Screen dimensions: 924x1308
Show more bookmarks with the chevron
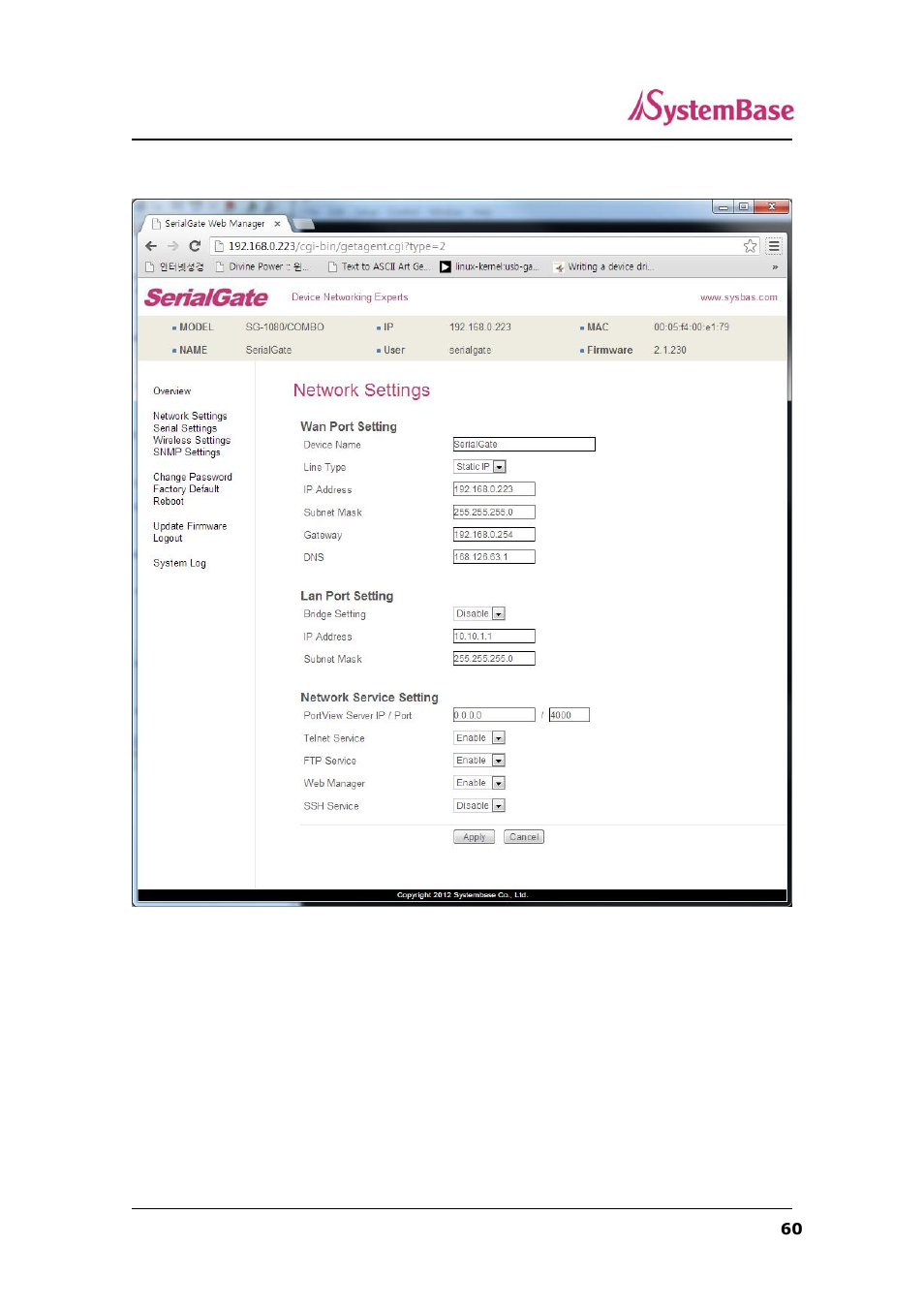(775, 266)
